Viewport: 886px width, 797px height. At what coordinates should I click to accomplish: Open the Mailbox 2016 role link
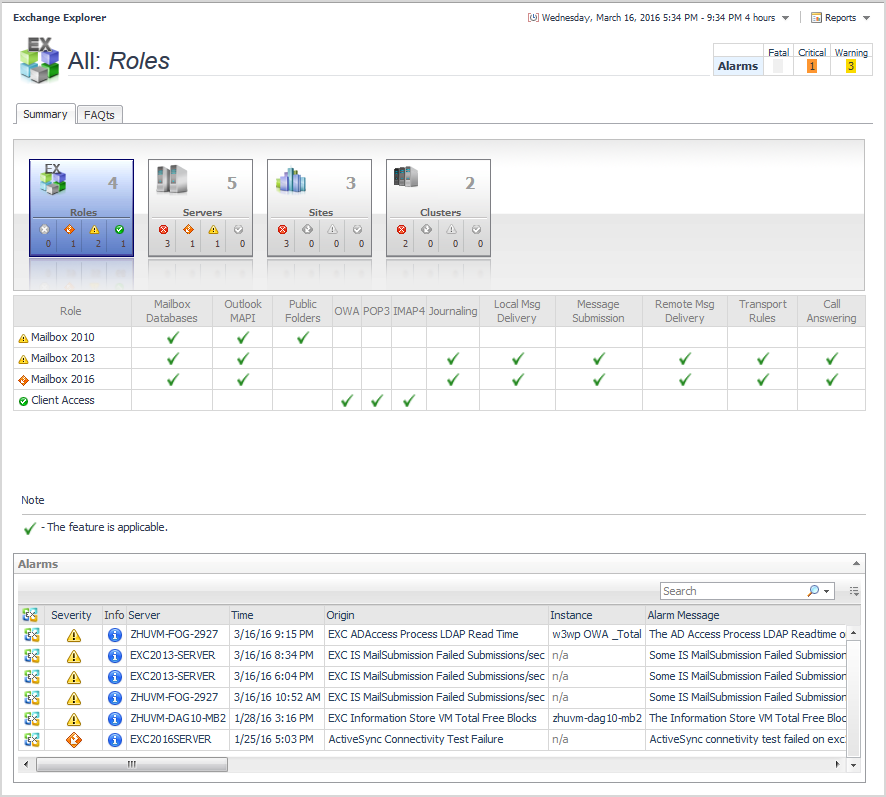(62, 379)
